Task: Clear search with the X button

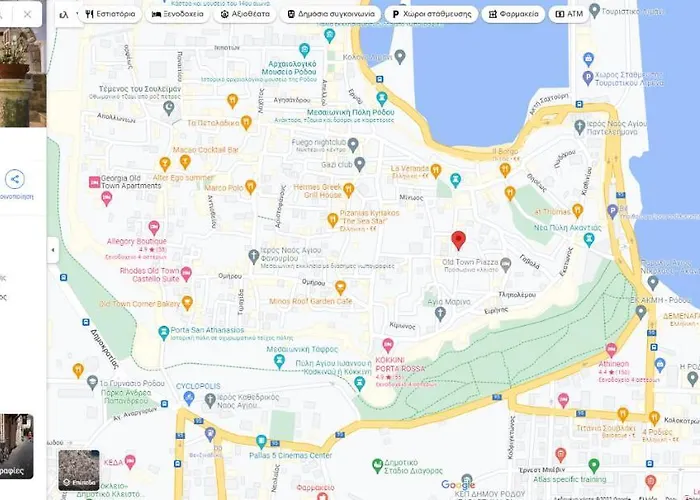Action: click(27, 14)
